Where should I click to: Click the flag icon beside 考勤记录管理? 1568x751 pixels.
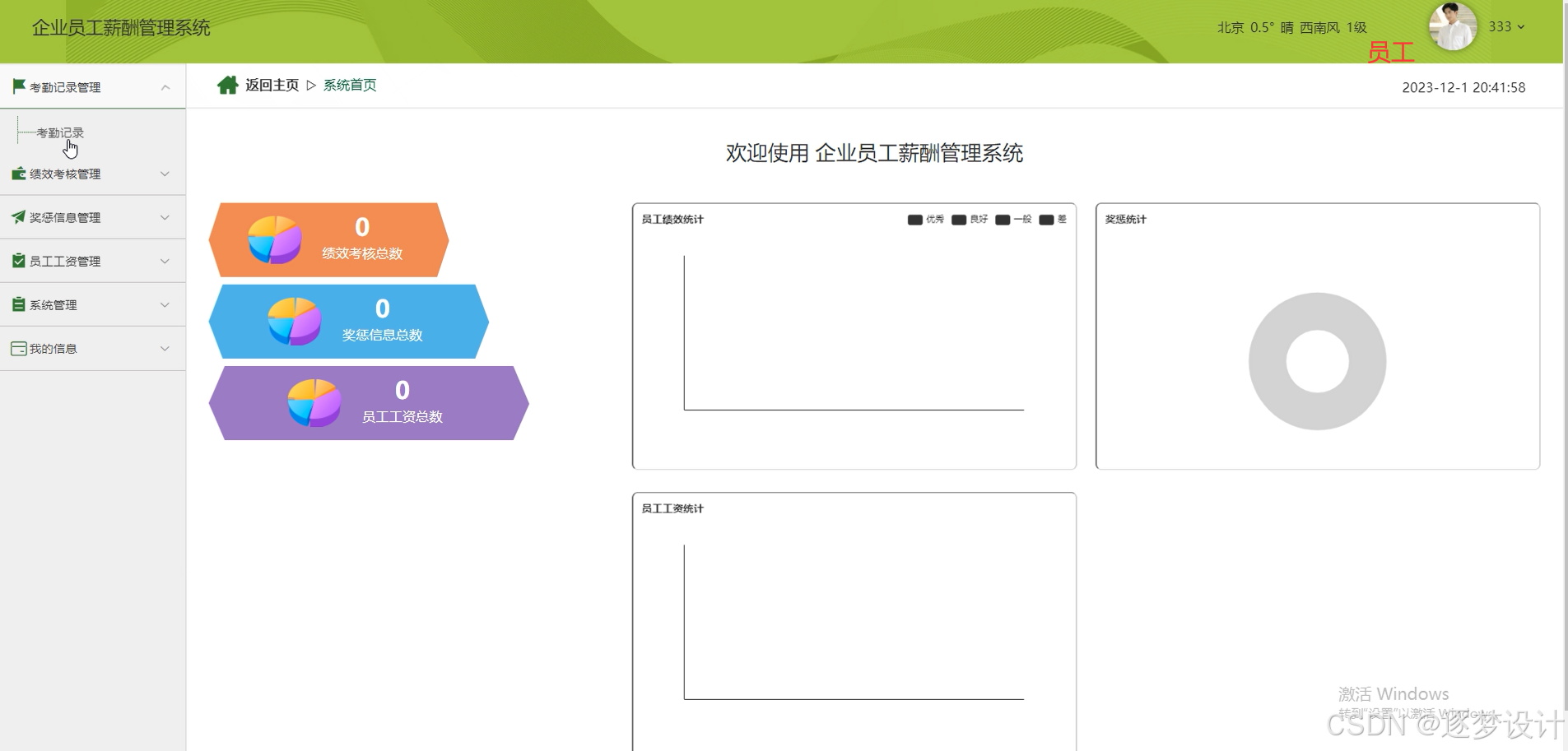[x=18, y=86]
